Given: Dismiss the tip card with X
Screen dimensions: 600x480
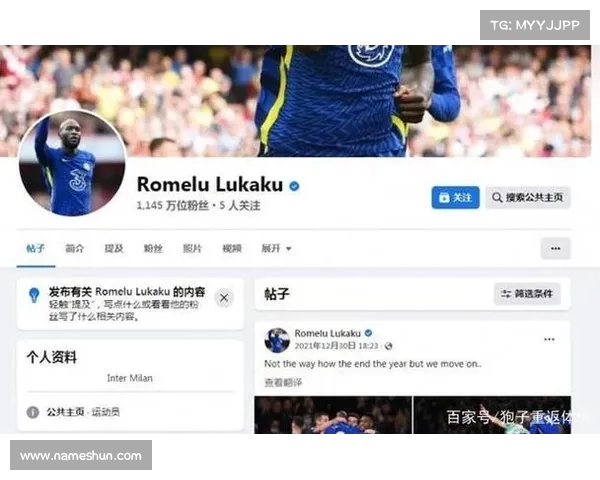Looking at the screenshot, I should [224, 298].
